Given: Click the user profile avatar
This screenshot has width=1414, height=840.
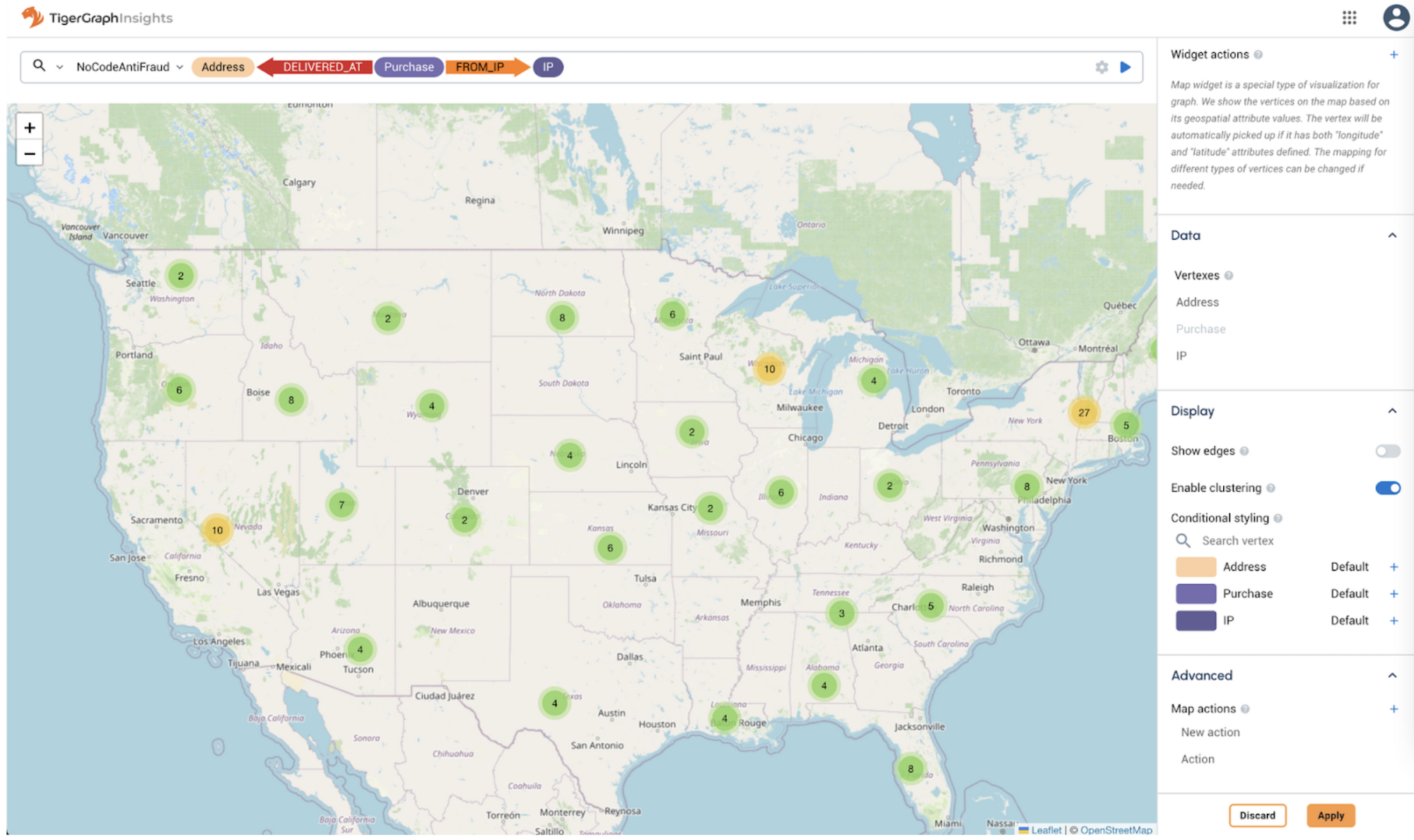Looking at the screenshot, I should [x=1396, y=18].
